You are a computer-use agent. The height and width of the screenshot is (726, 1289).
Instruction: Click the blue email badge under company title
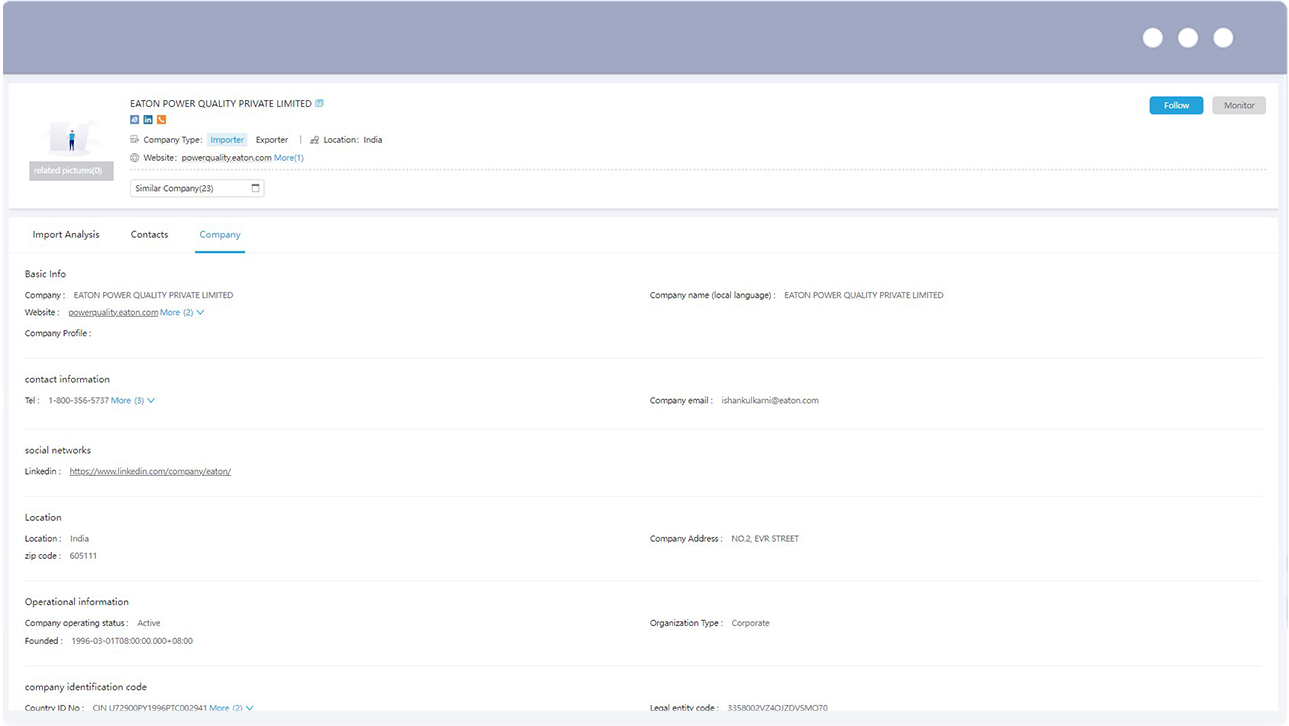[135, 120]
